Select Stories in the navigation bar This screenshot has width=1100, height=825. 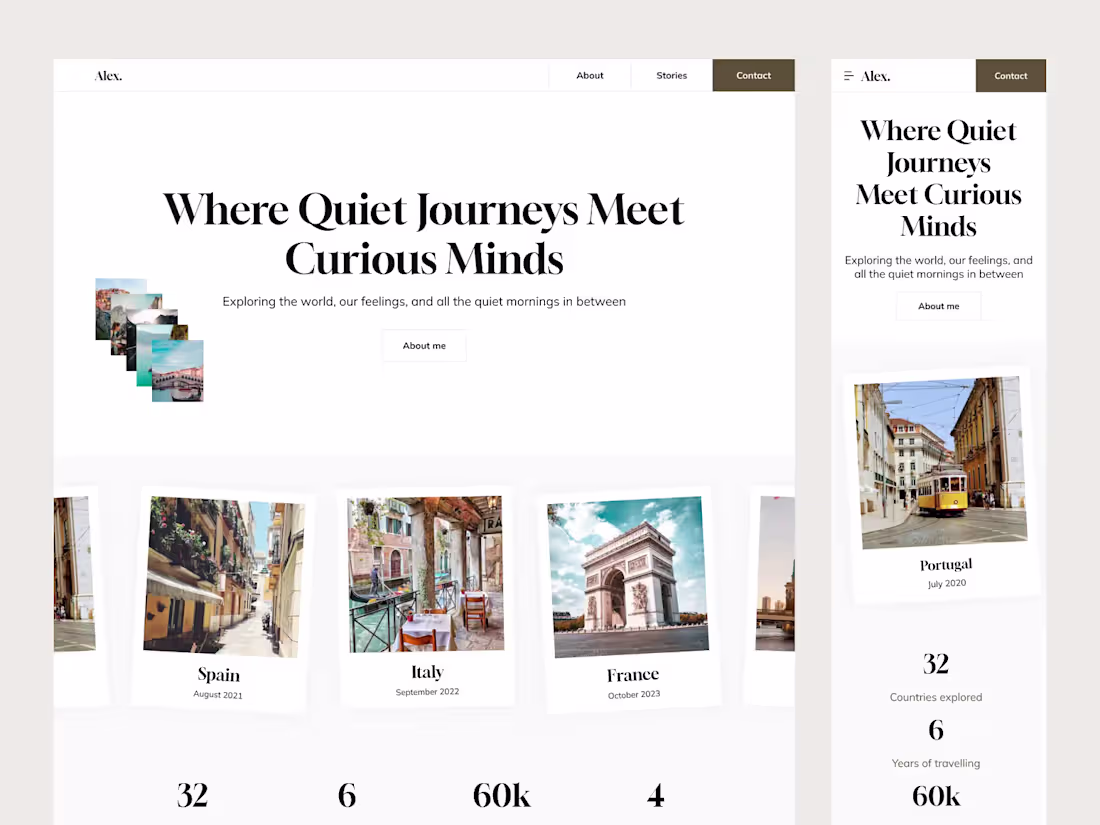click(x=671, y=75)
